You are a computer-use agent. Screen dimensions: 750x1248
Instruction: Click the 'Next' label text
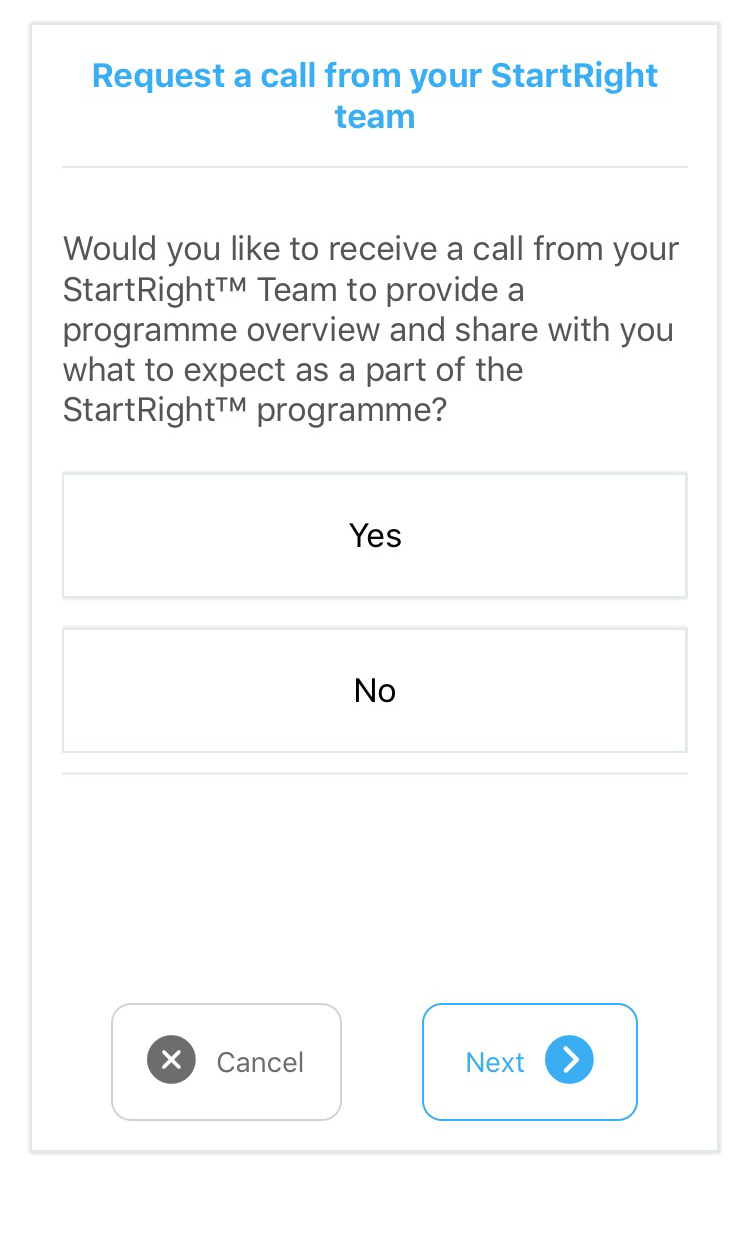tap(495, 1062)
